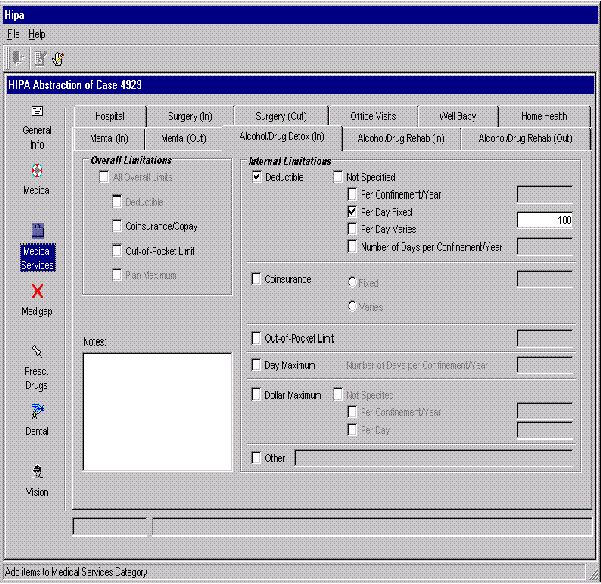601x584 pixels.
Task: Tick the Day Maximum checkbox
Action: [x=257, y=366]
